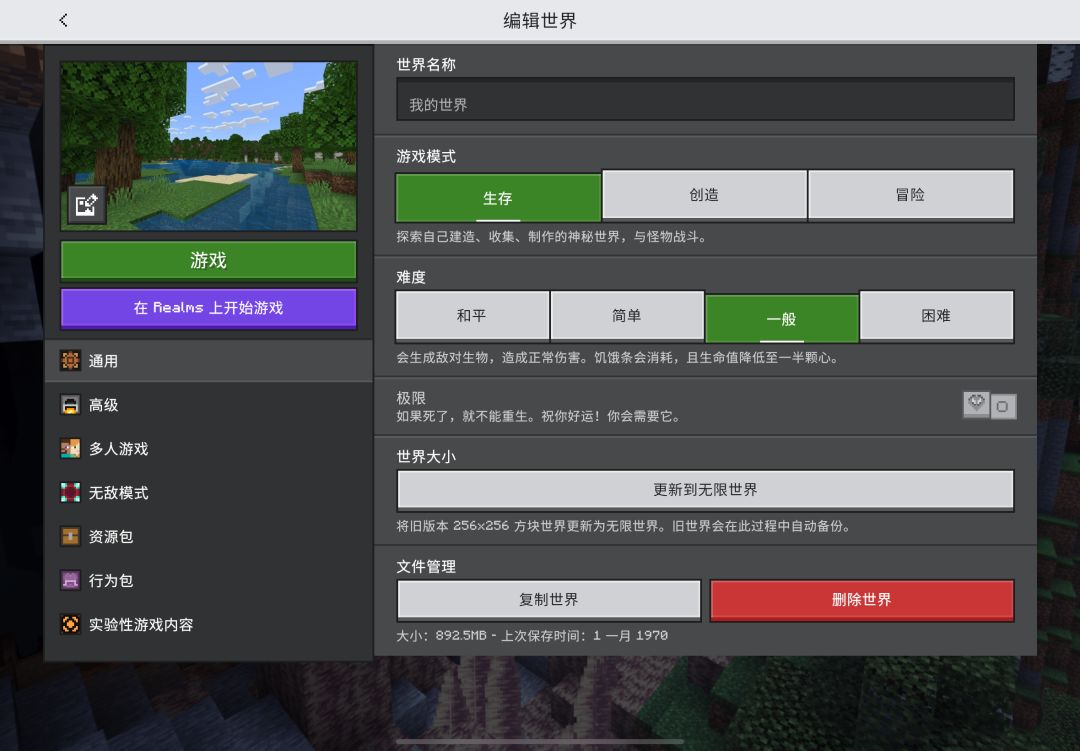Viewport: 1080px width, 751px height.
Task: Click the 行为包 behavior pack icon
Action: (70, 580)
